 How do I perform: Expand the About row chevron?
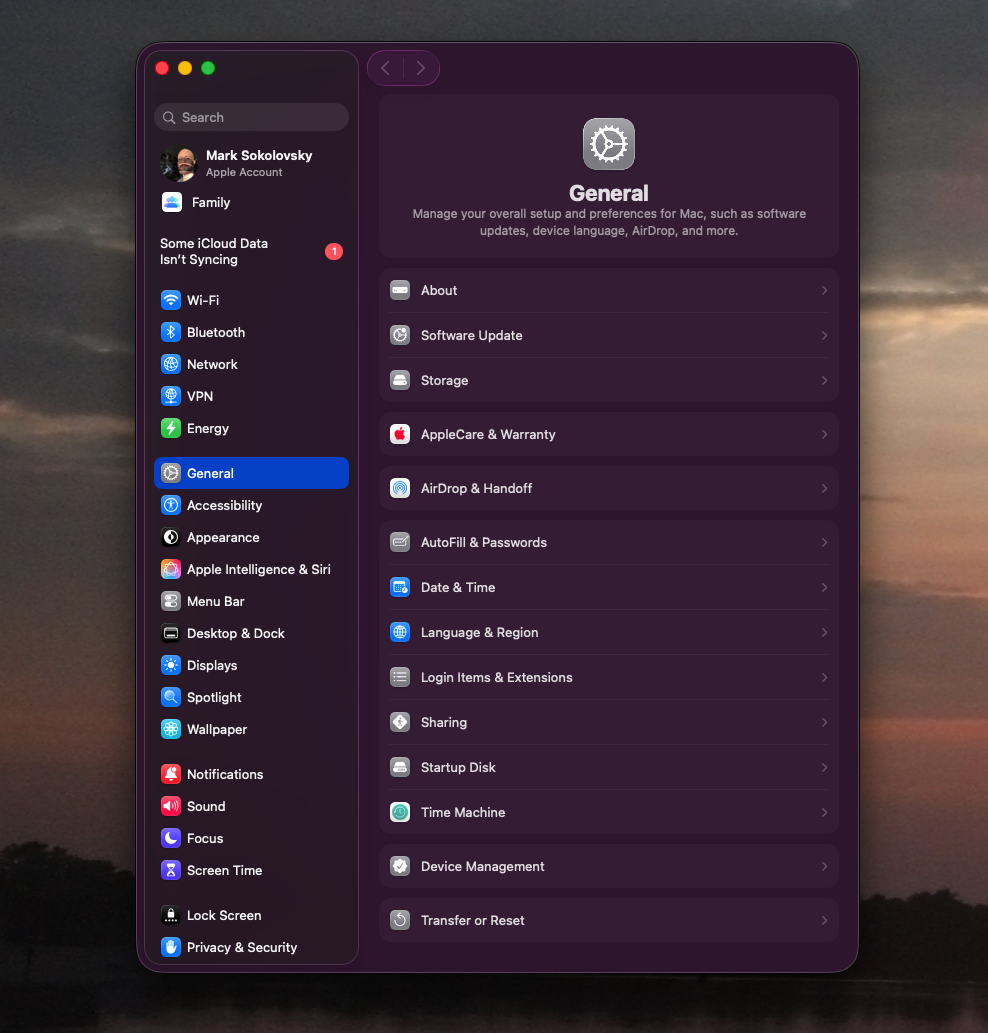(x=824, y=290)
